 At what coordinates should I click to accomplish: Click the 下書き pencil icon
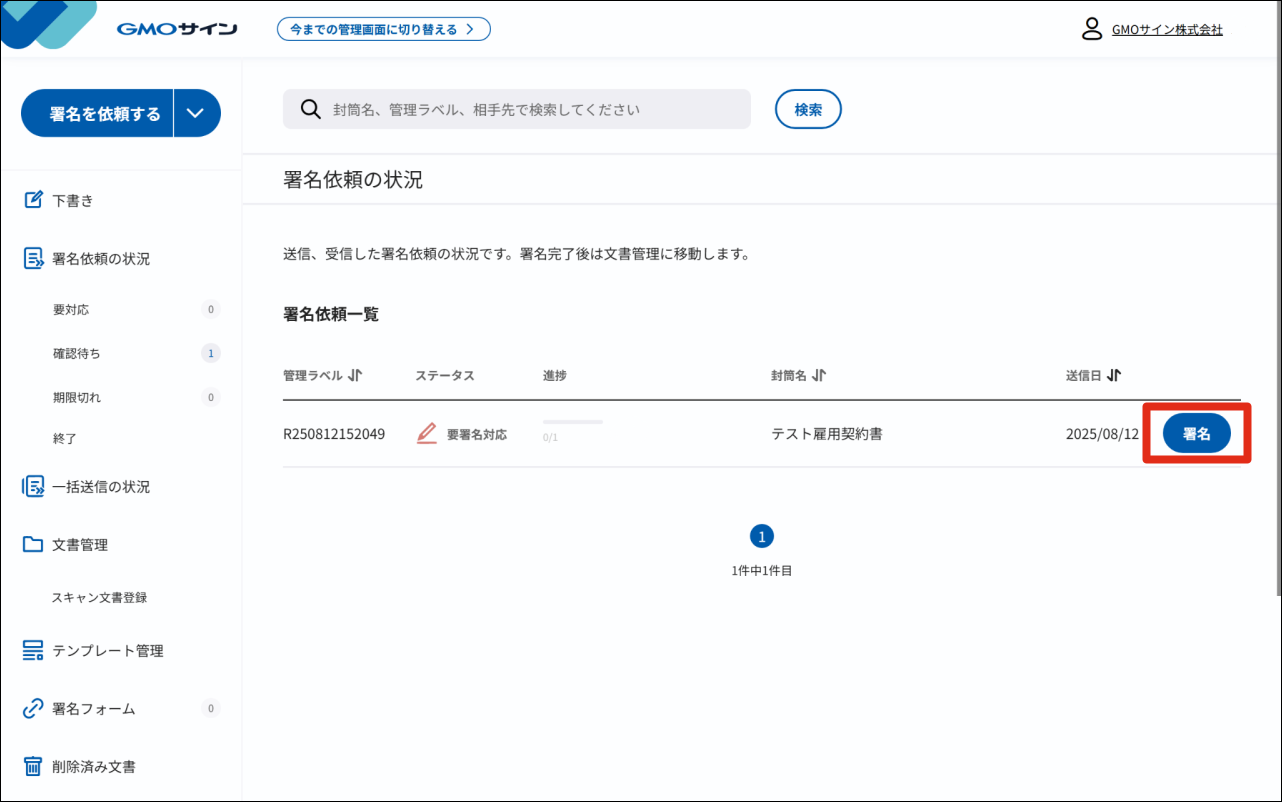click(33, 200)
